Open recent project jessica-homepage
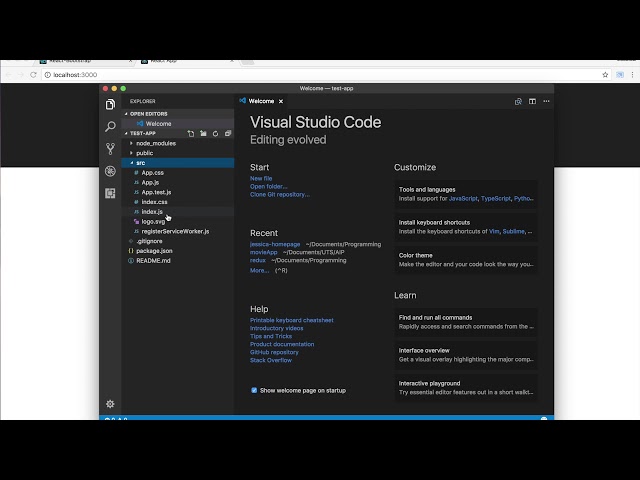The width and height of the screenshot is (640, 480). [275, 244]
